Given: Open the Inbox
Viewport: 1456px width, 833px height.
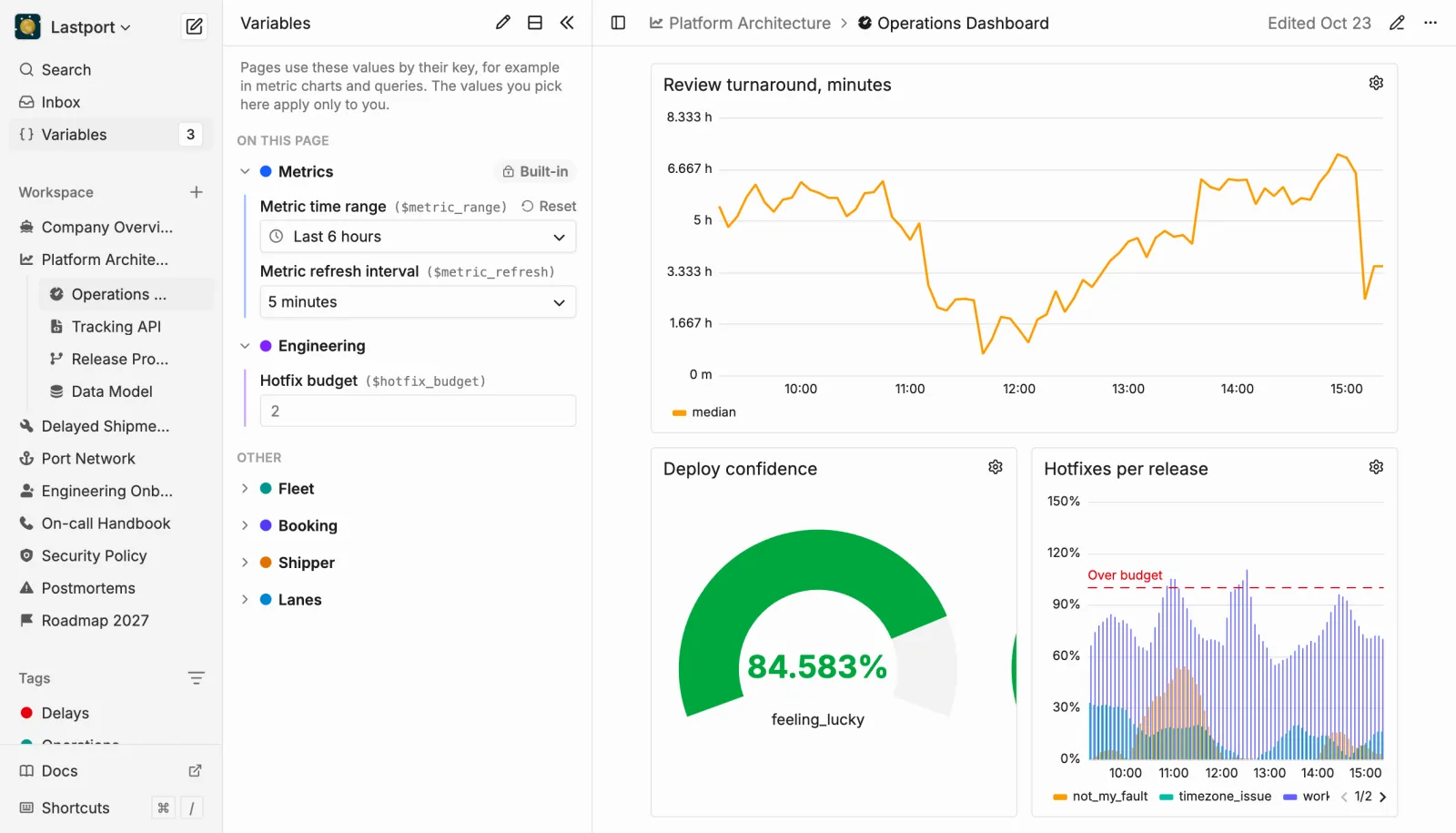Looking at the screenshot, I should (111, 102).
